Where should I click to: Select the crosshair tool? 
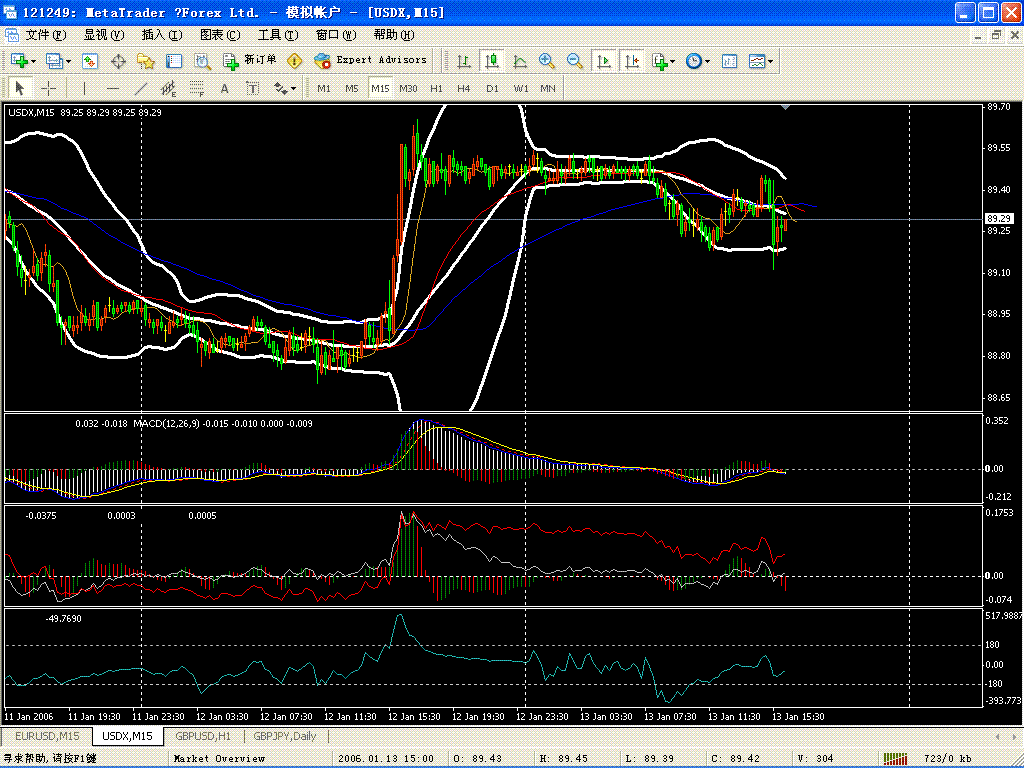(48, 88)
